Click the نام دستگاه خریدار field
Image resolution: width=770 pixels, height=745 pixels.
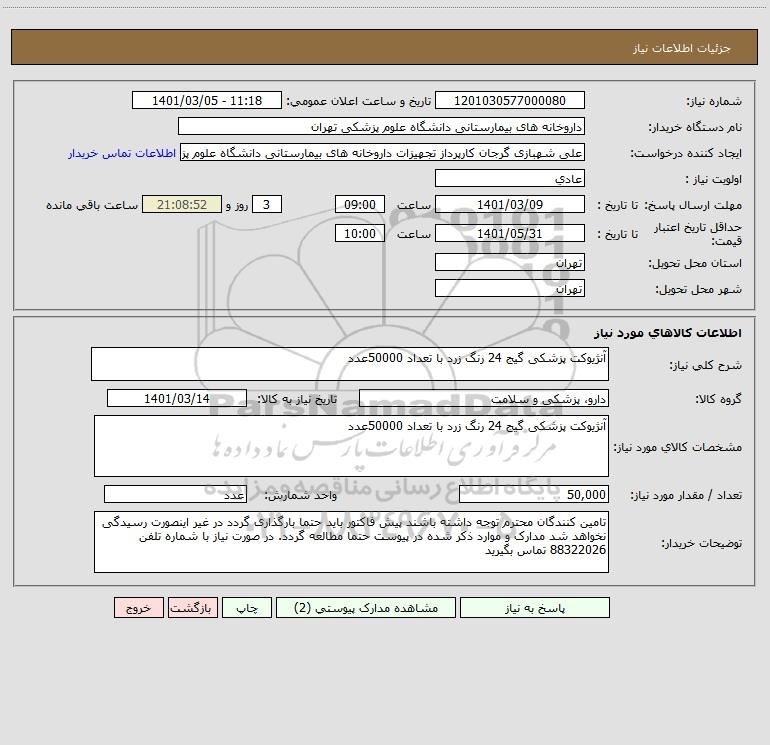click(x=381, y=126)
